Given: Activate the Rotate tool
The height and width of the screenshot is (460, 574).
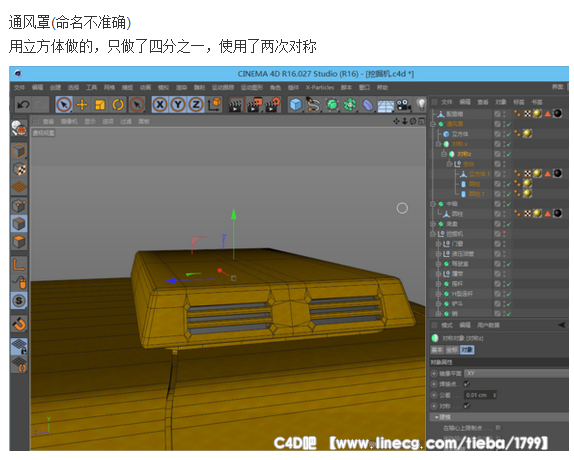Looking at the screenshot, I should pyautogui.click(x=118, y=105).
